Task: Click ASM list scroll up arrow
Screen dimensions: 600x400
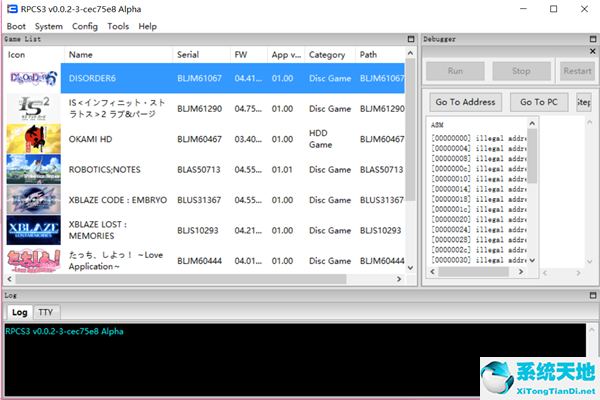Action: 532,123
